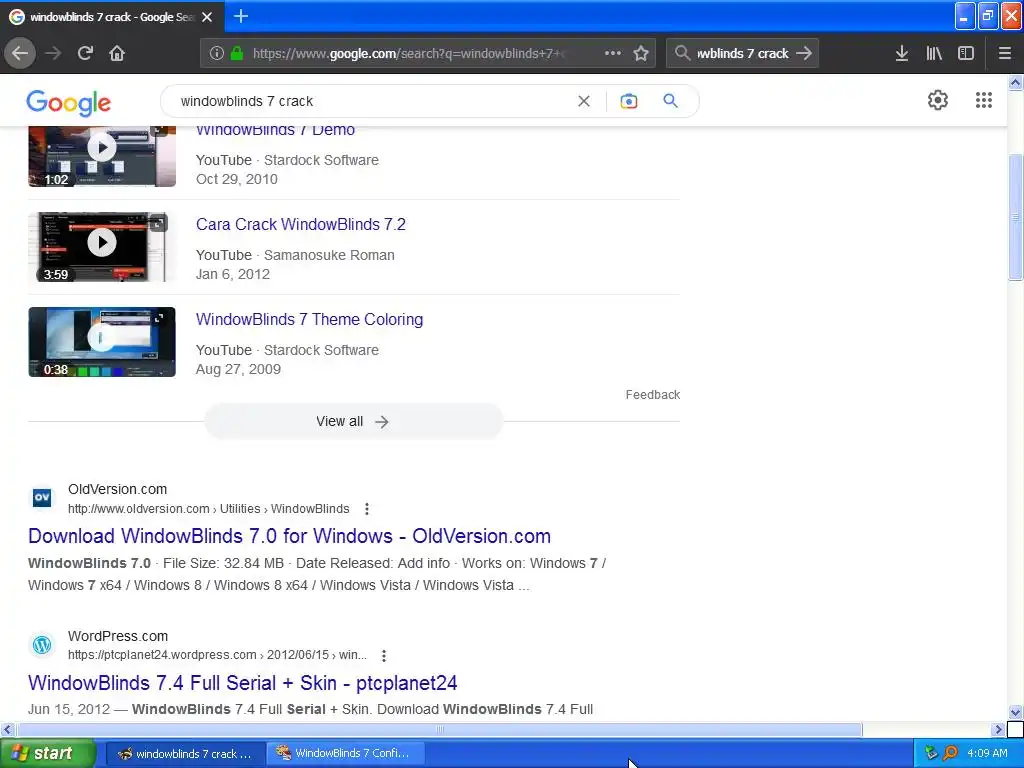
Task: Open Cara Crack WindowBlinds 7.2 link
Action: tap(300, 224)
